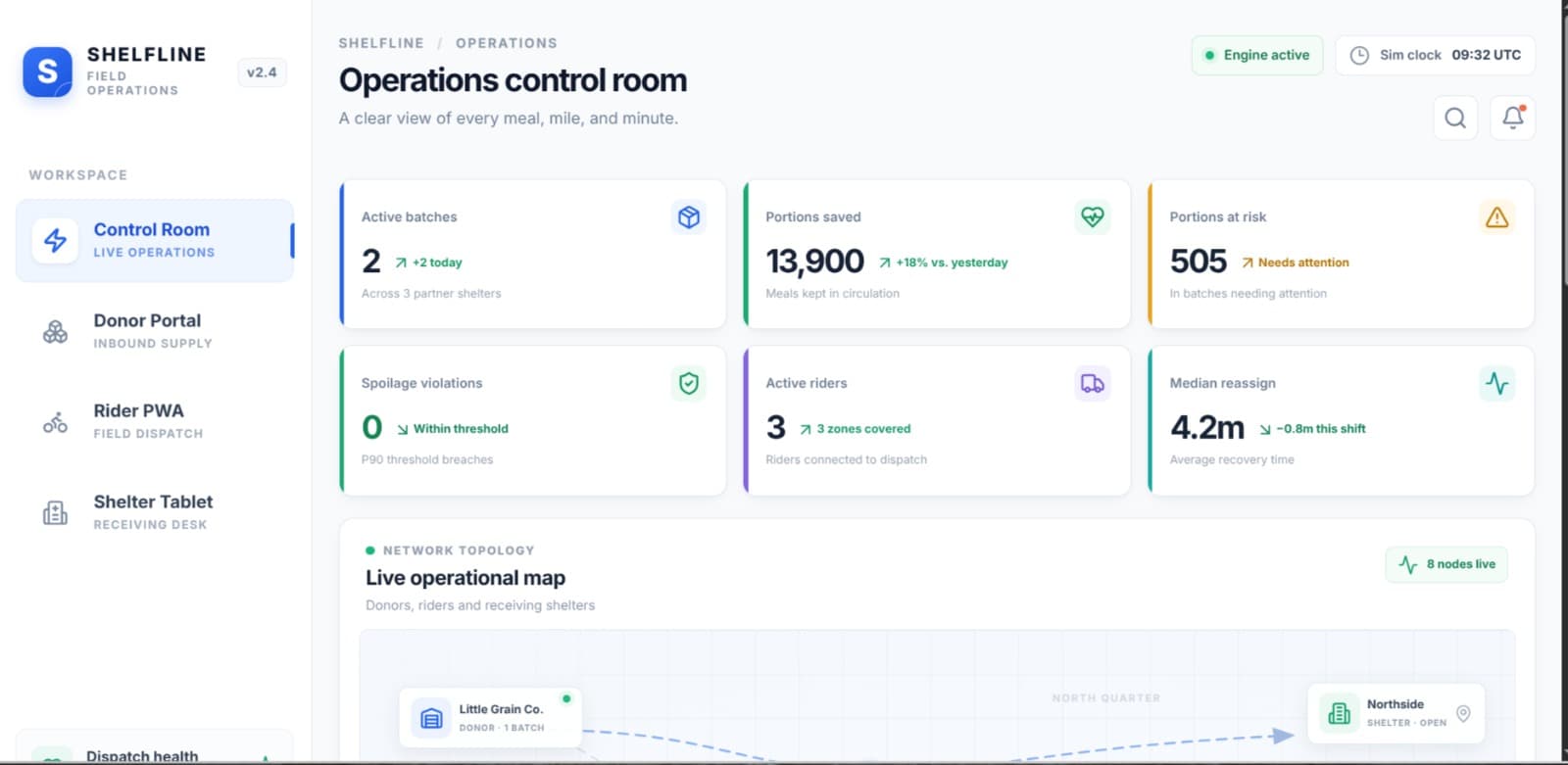
Task: Select the Little Grain Co. donor node
Action: (490, 718)
